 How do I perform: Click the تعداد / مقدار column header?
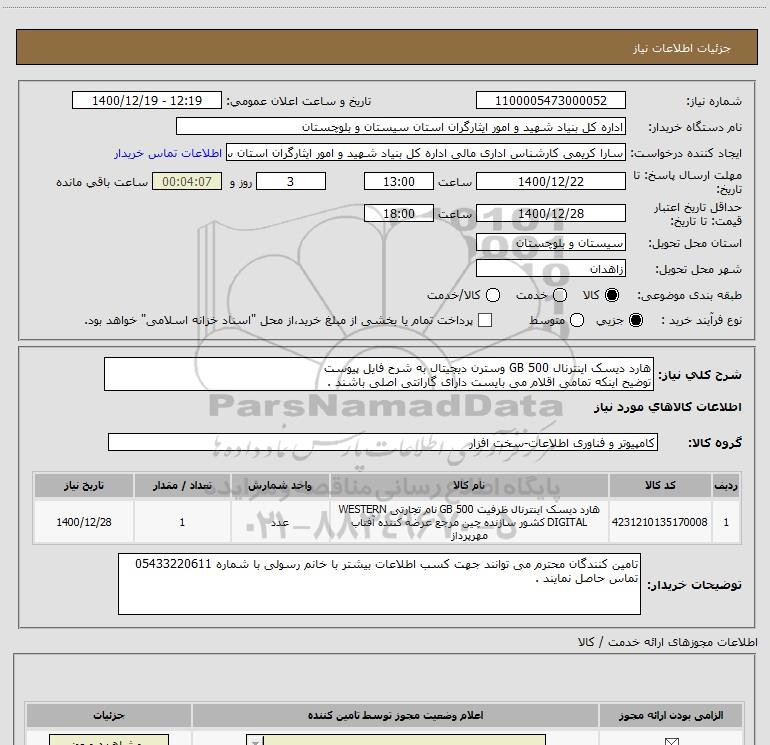click(182, 485)
